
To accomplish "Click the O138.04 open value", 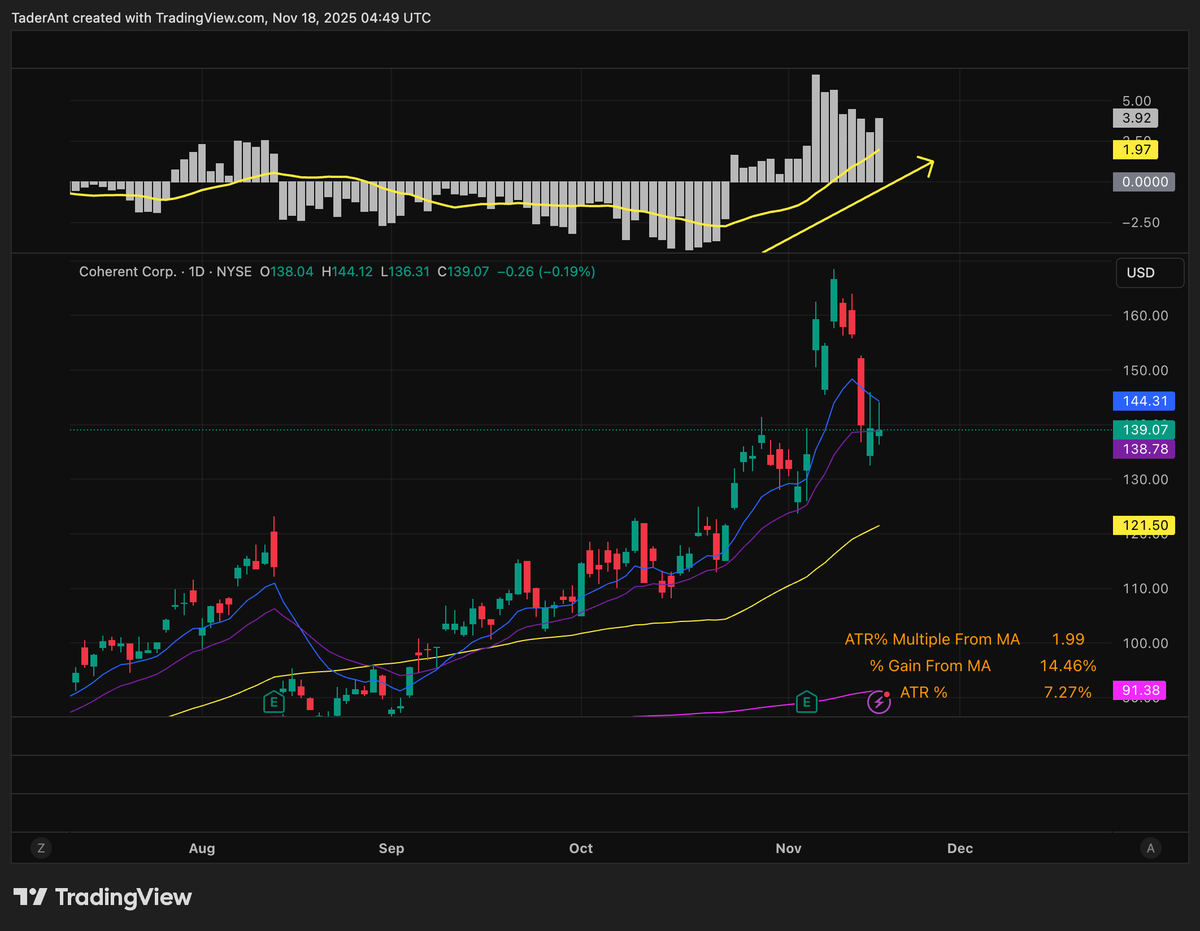I will (x=287, y=271).
